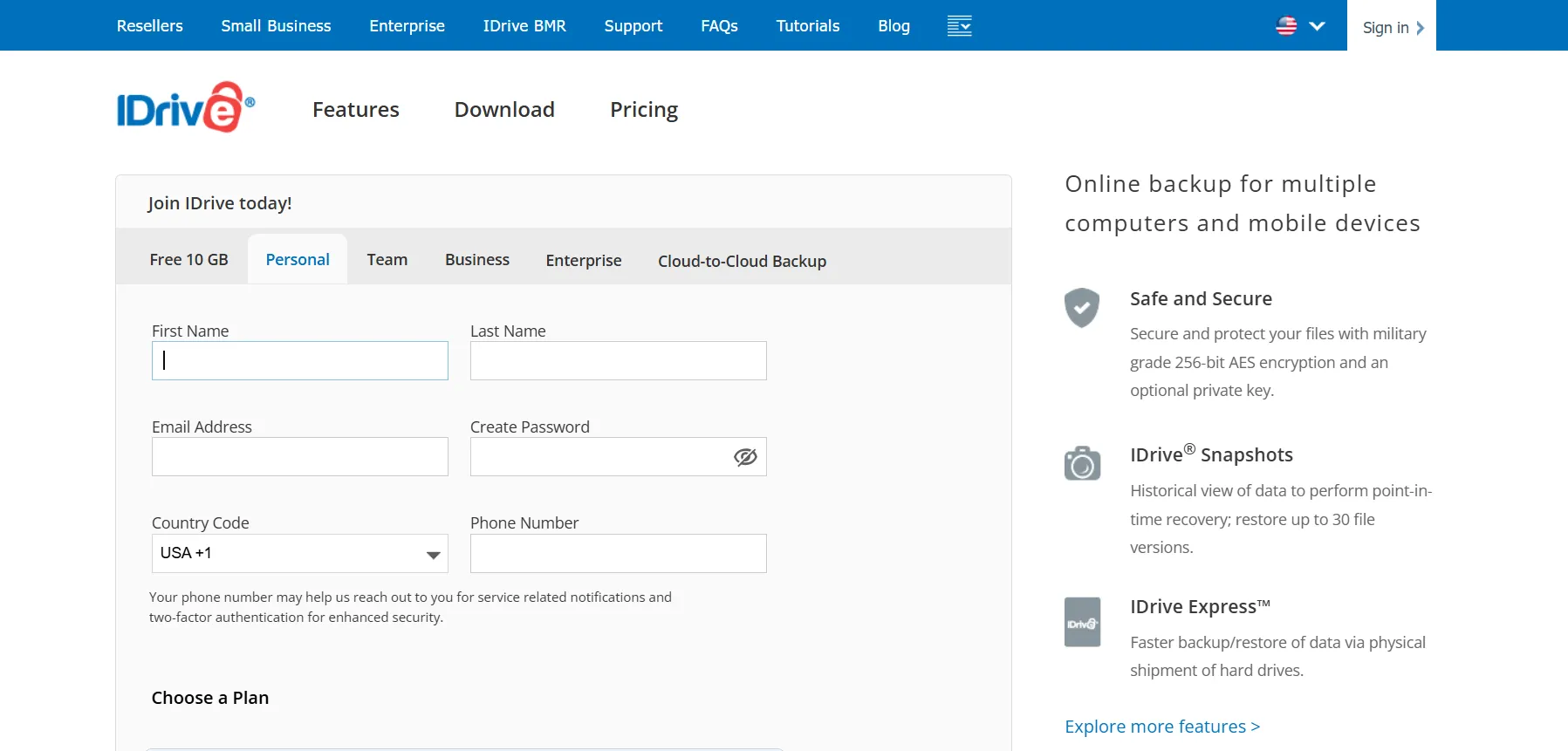Switch to the Business tab
This screenshot has height=751, width=1568.
pos(477,260)
